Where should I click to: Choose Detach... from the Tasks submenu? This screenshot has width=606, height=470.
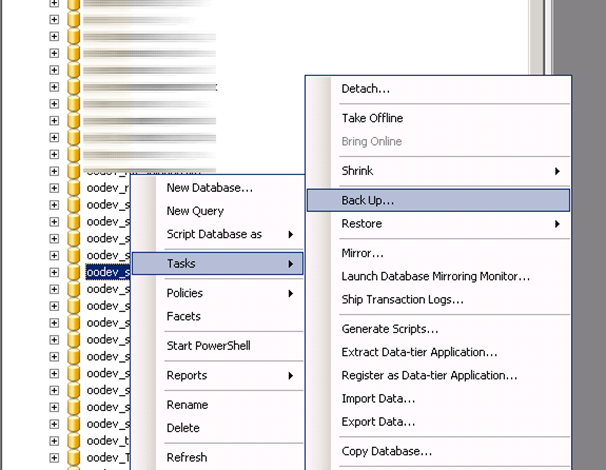pyautogui.click(x=438, y=89)
